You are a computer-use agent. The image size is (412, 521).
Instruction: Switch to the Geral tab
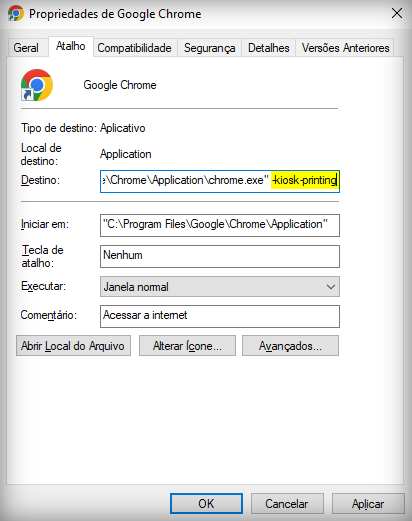click(x=26, y=48)
